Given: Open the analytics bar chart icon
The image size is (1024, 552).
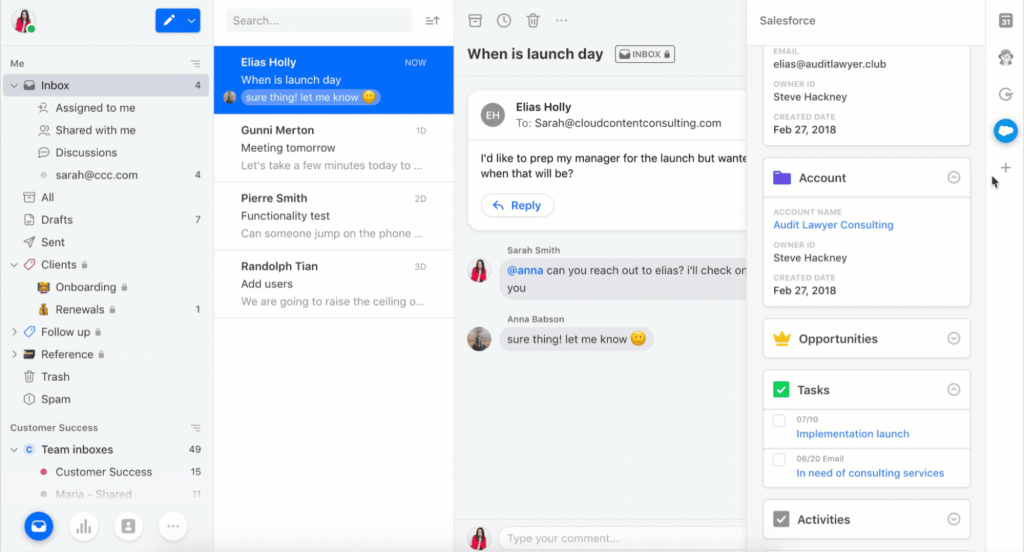Looking at the screenshot, I should click(x=84, y=526).
